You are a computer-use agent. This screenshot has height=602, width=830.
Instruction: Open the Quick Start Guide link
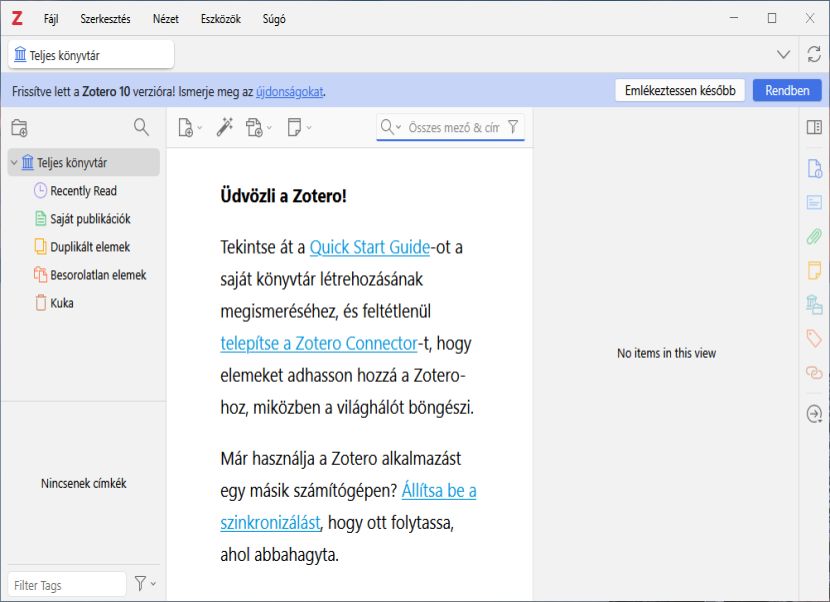(x=369, y=247)
